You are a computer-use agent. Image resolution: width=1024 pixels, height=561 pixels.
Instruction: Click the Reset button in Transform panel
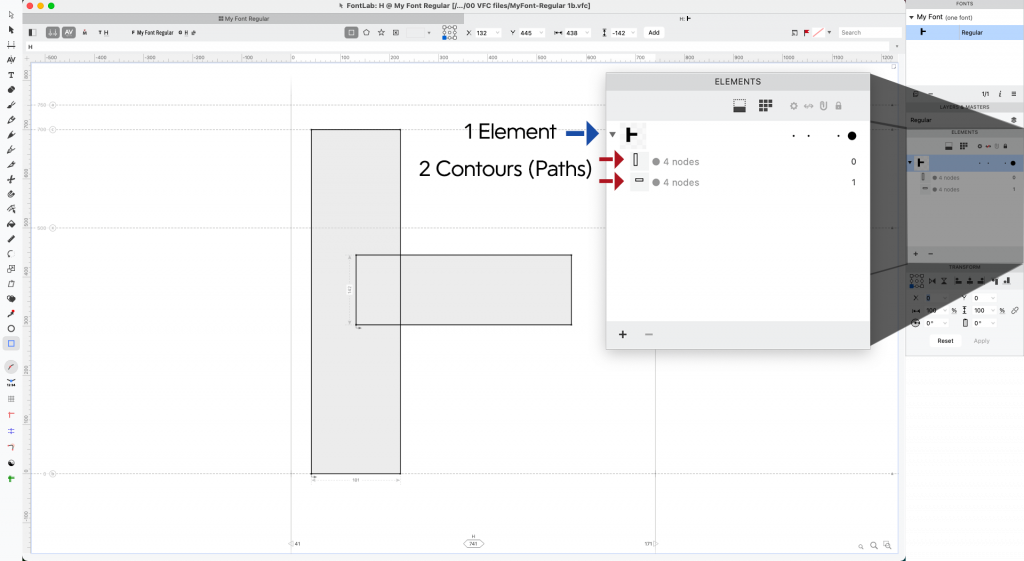click(945, 341)
